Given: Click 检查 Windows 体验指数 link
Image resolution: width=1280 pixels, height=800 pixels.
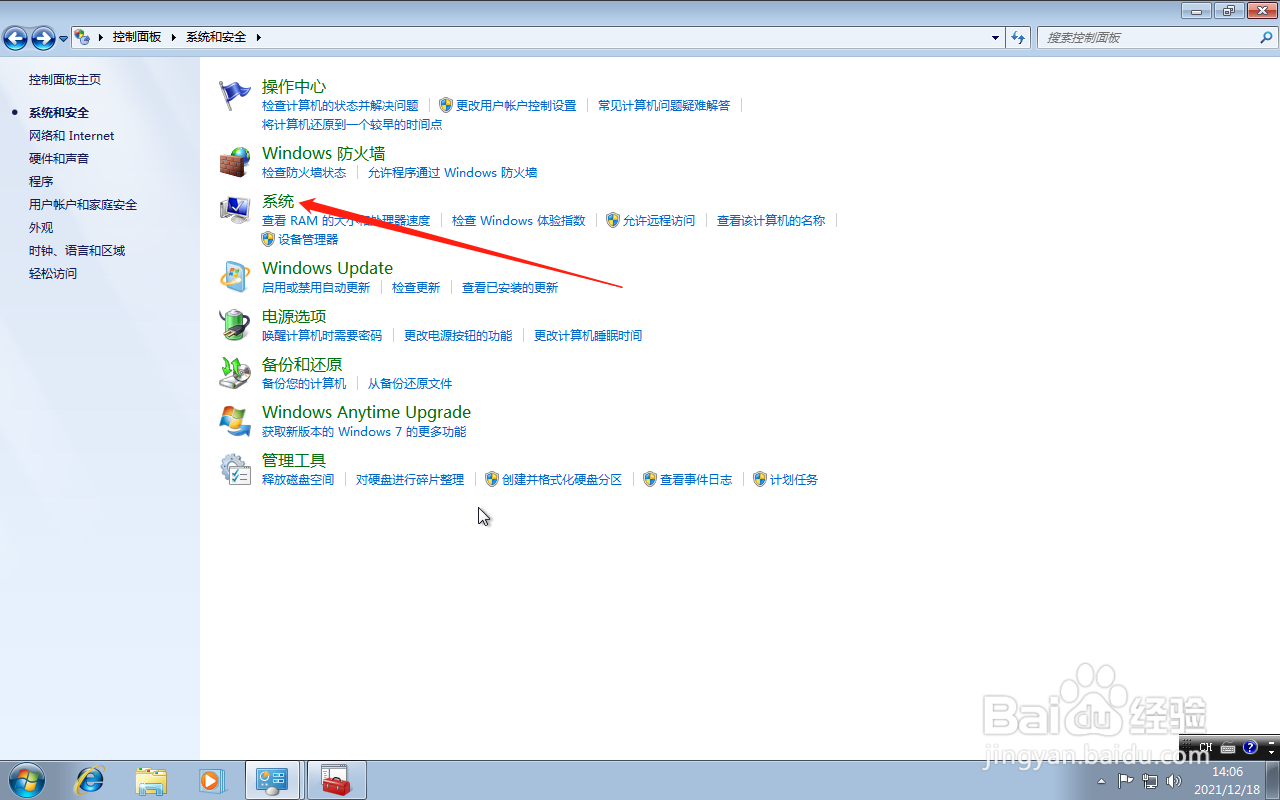Looking at the screenshot, I should (519, 221).
